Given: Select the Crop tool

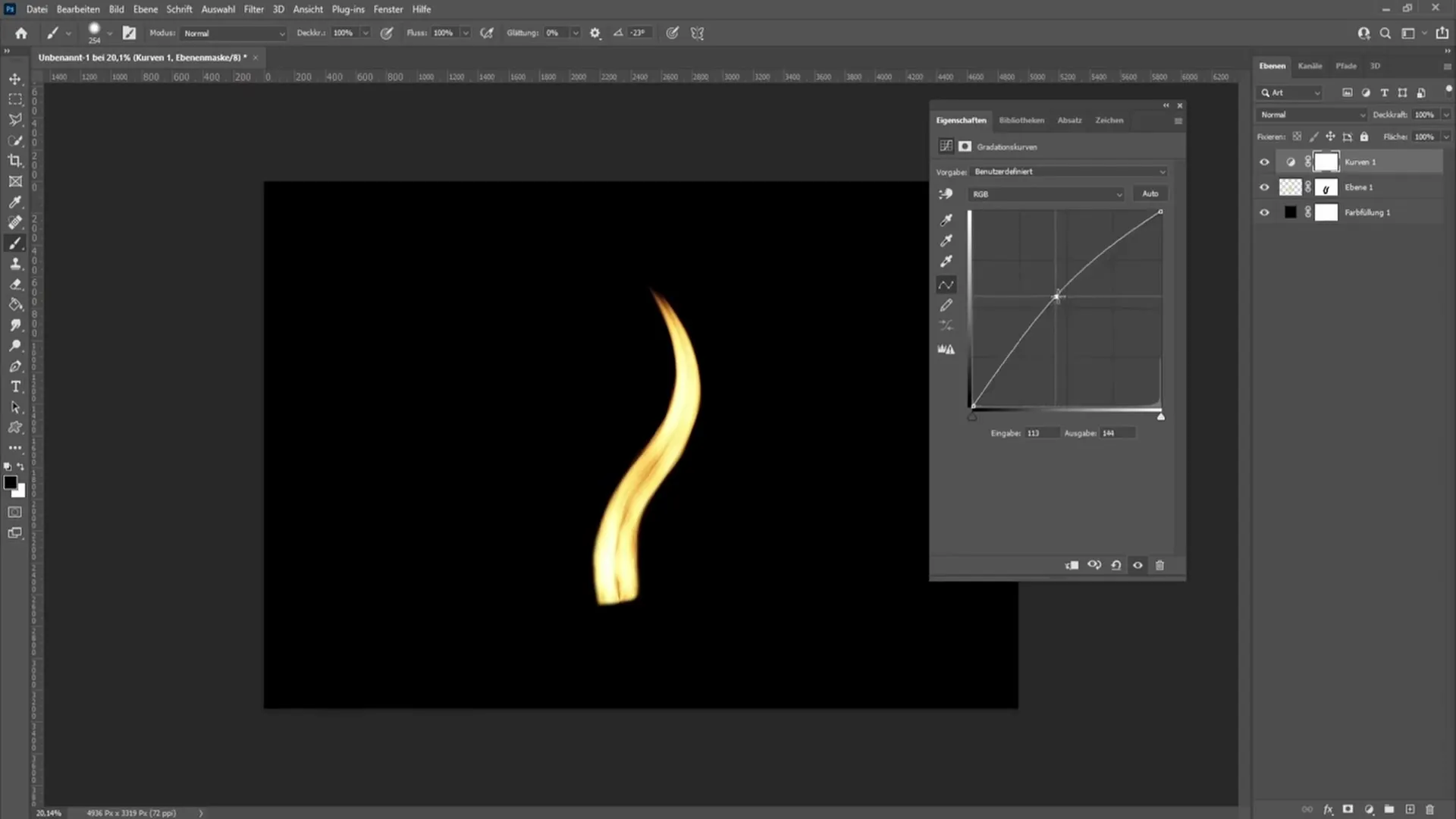Looking at the screenshot, I should click(15, 161).
